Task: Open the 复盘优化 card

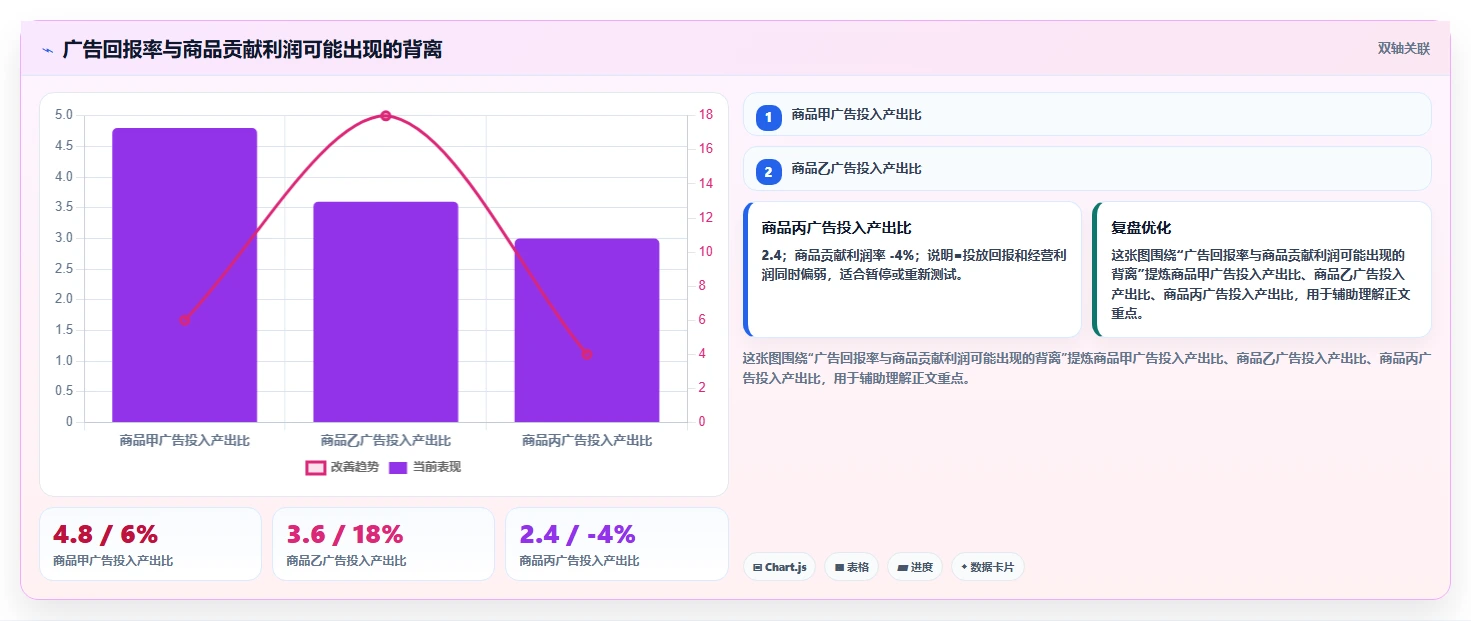Action: pyautogui.click(x=1262, y=270)
